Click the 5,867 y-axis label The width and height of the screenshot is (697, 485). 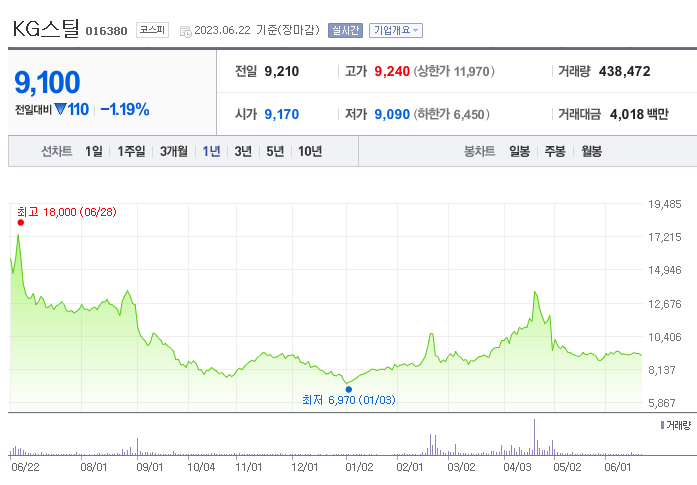(662, 403)
